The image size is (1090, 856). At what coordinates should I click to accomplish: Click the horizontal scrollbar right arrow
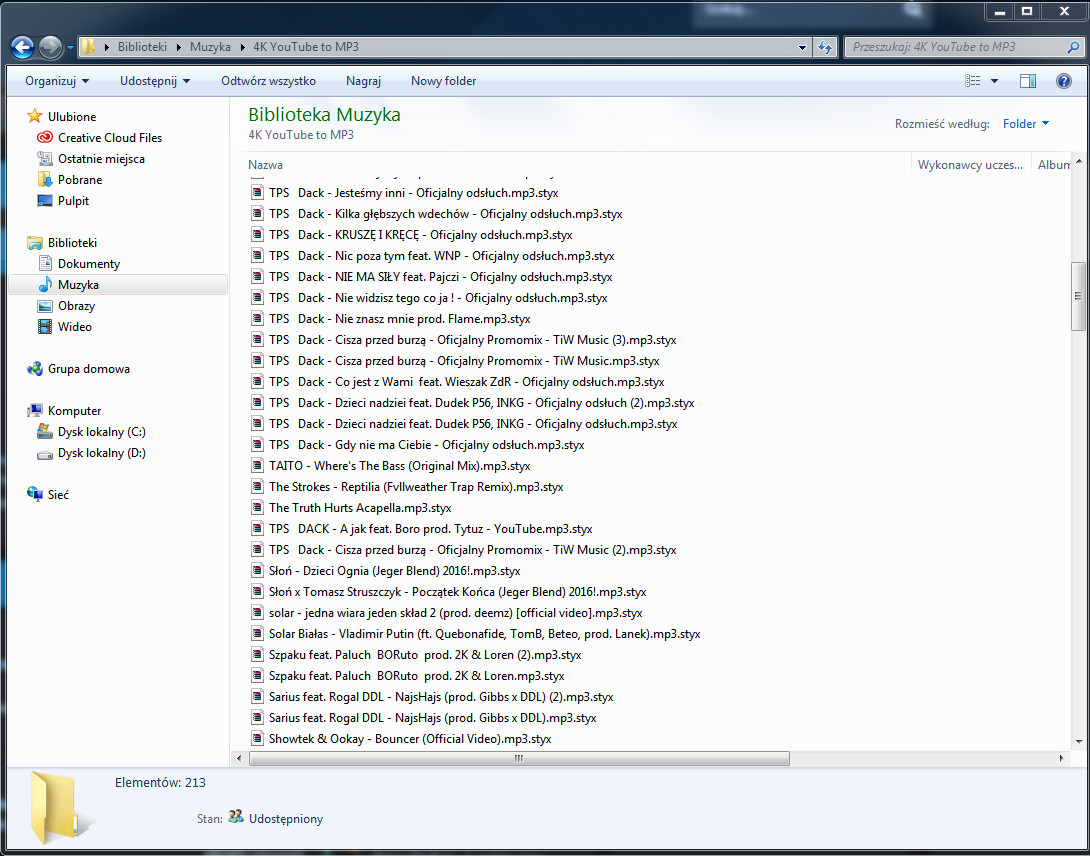[x=1062, y=758]
